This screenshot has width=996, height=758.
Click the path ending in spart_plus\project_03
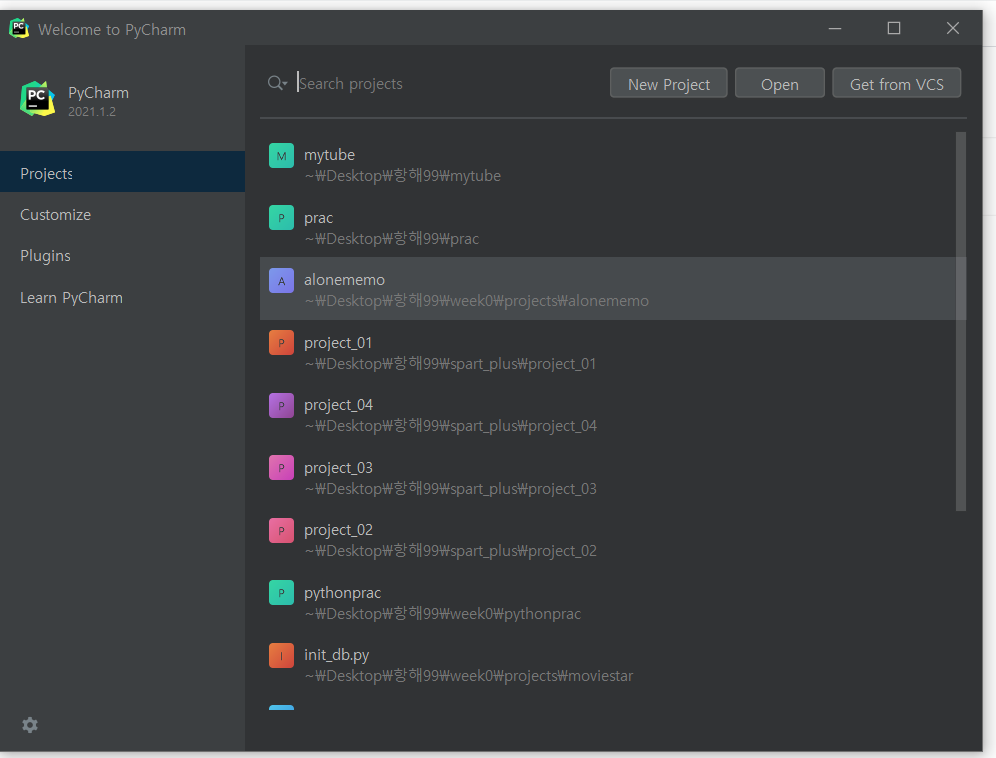coord(450,489)
